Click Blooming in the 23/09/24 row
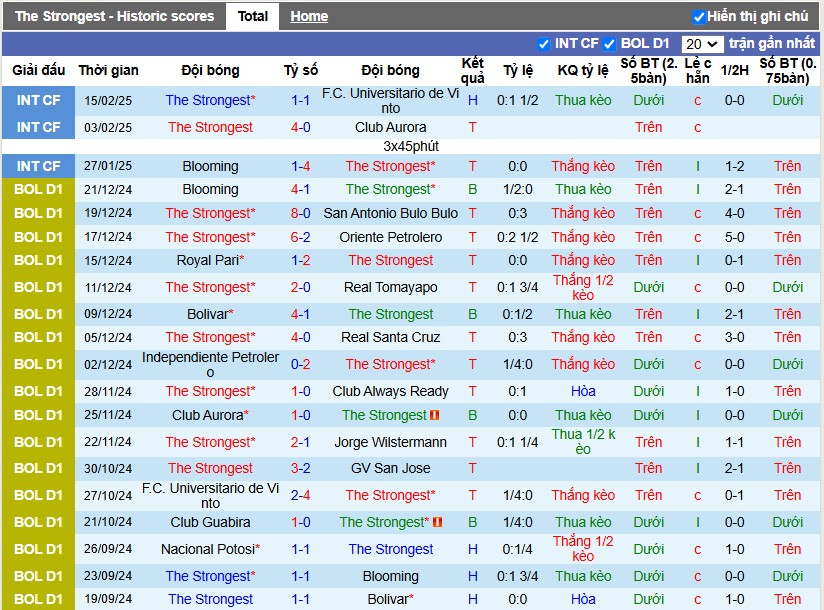The image size is (824, 610). [x=390, y=576]
